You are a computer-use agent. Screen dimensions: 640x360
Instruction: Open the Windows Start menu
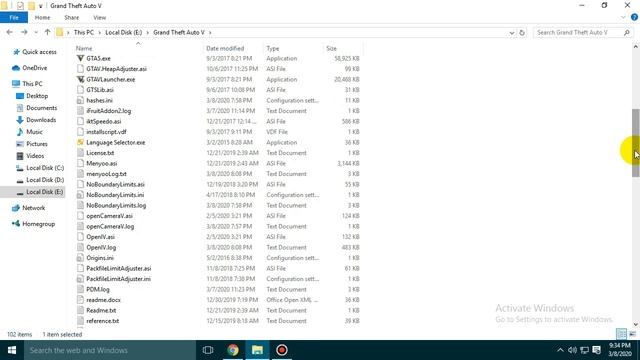12,350
